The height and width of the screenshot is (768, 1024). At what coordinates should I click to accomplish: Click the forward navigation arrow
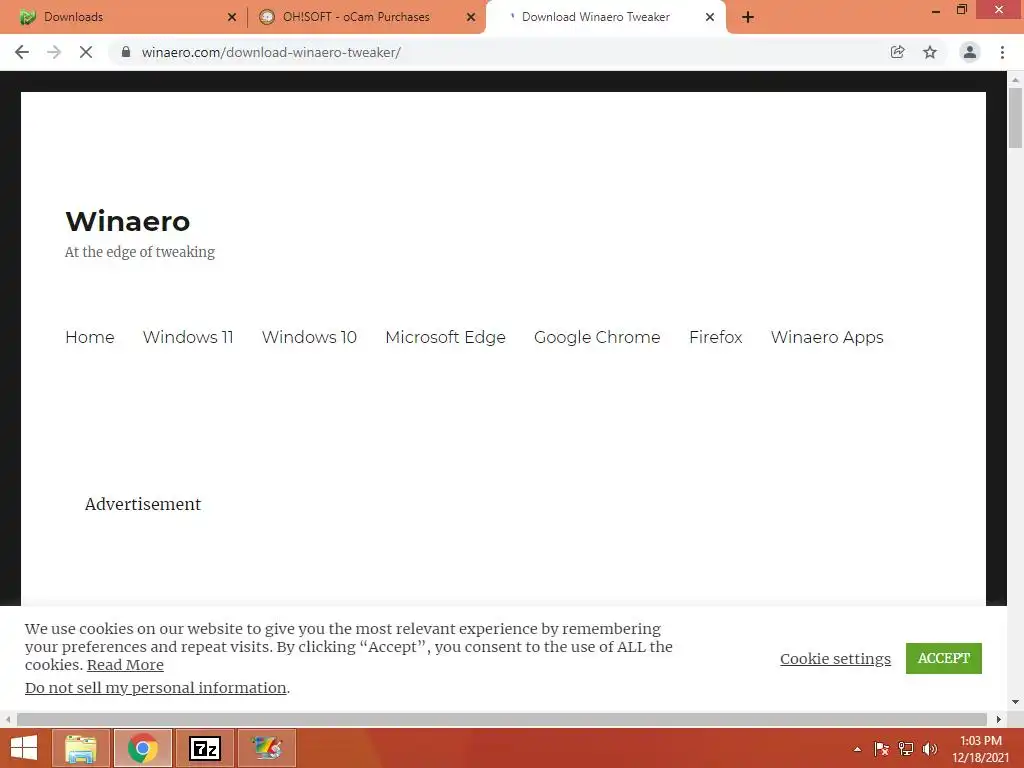click(54, 52)
